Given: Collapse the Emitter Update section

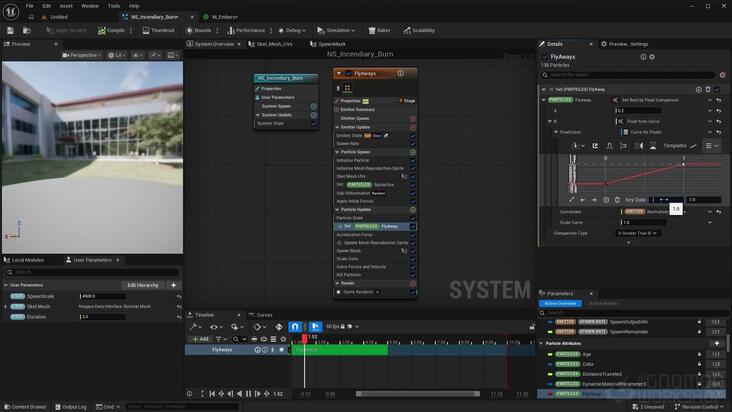Looking at the screenshot, I should (338, 127).
